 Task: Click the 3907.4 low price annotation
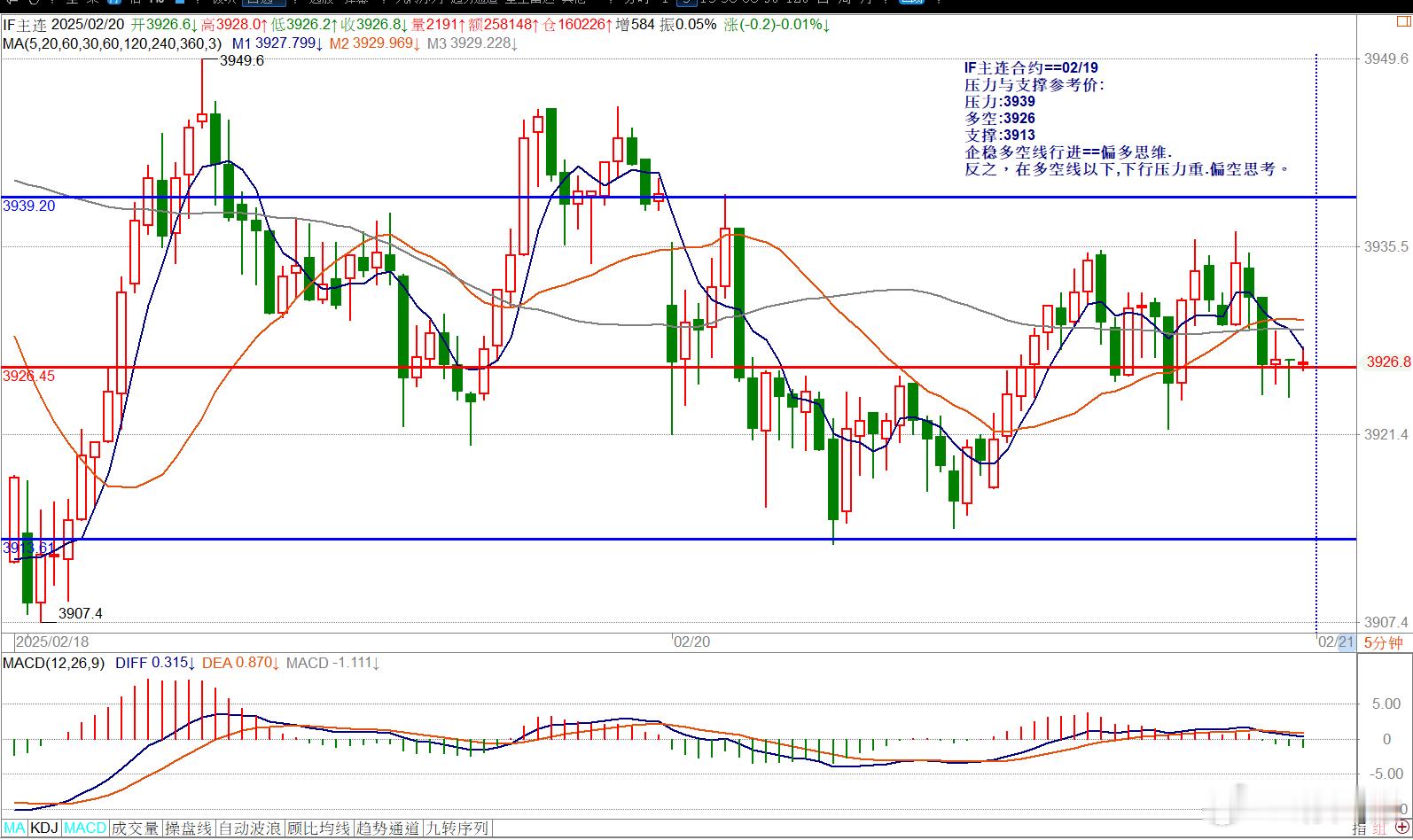click(81, 613)
